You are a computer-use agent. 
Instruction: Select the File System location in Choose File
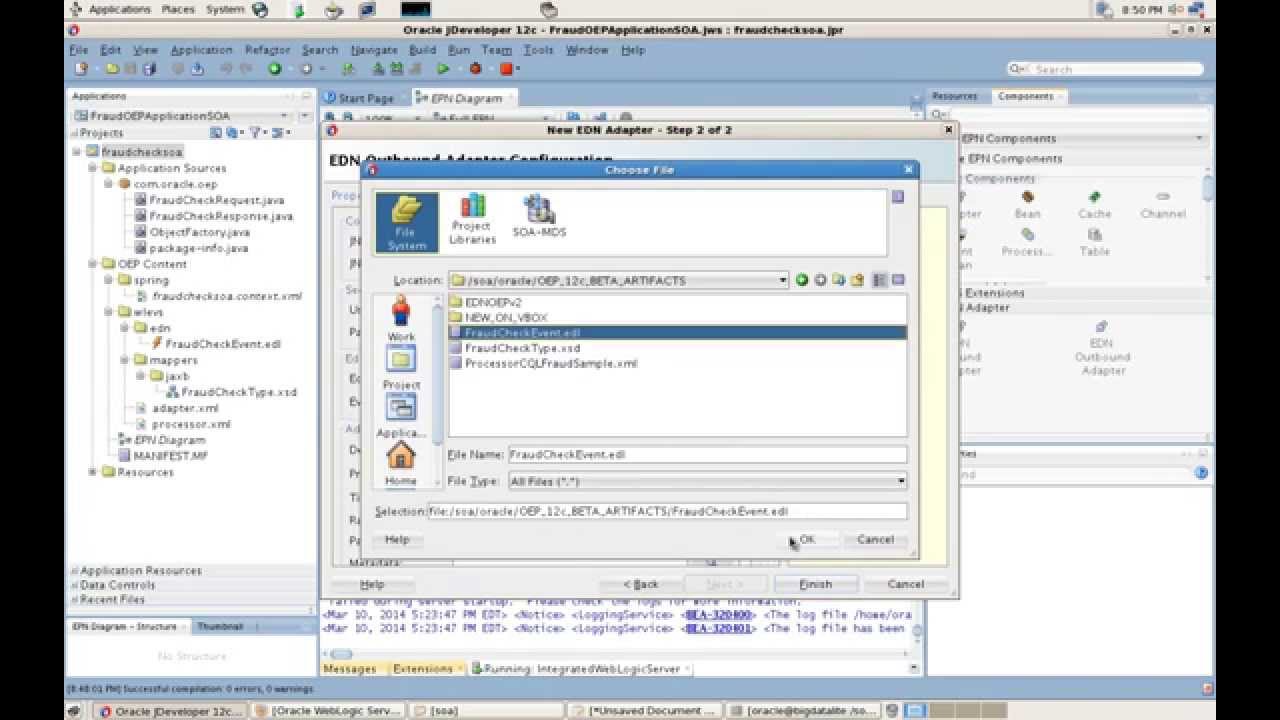tap(406, 223)
